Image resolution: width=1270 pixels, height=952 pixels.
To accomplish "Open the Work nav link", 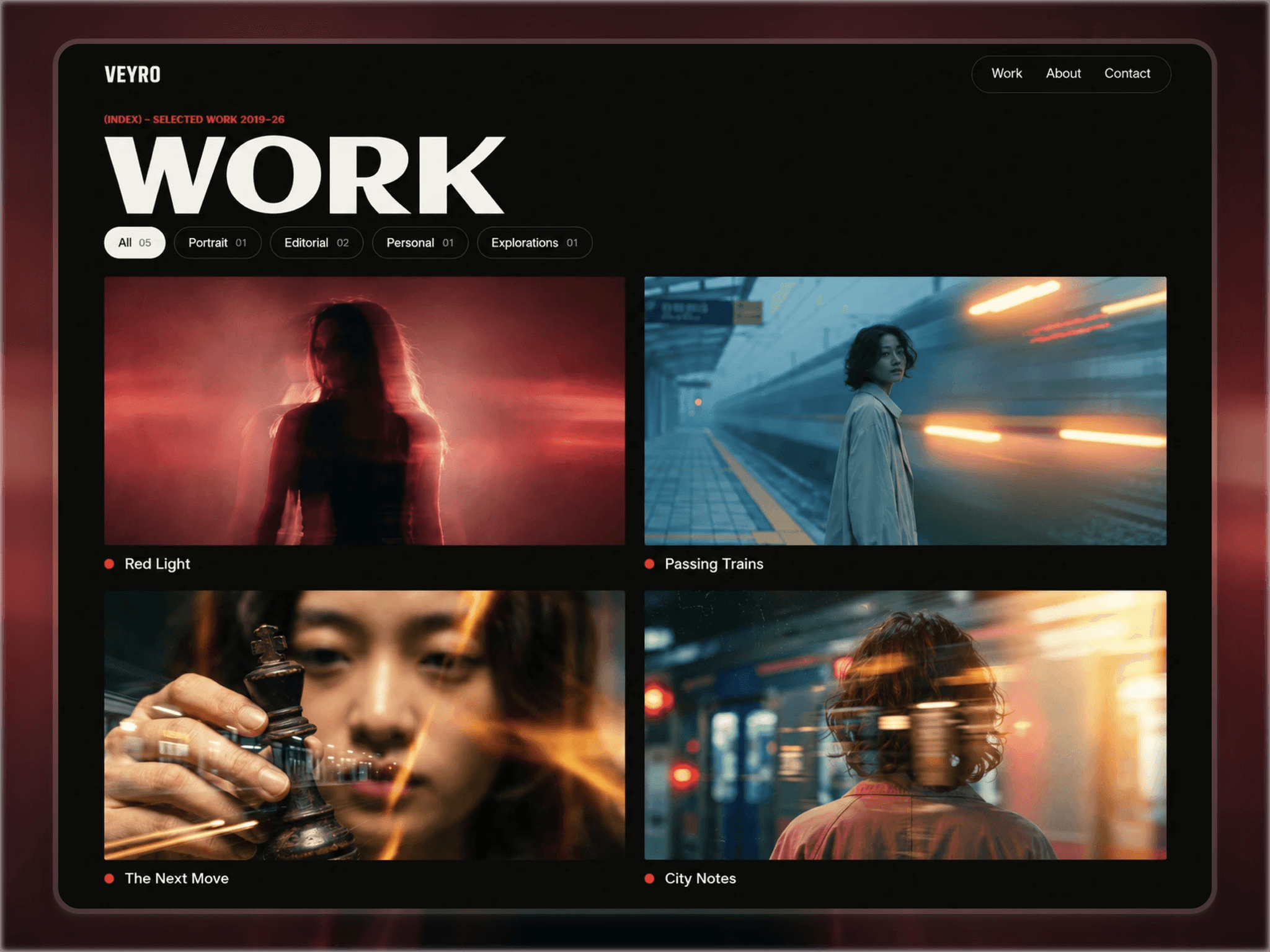I will click(x=1006, y=73).
